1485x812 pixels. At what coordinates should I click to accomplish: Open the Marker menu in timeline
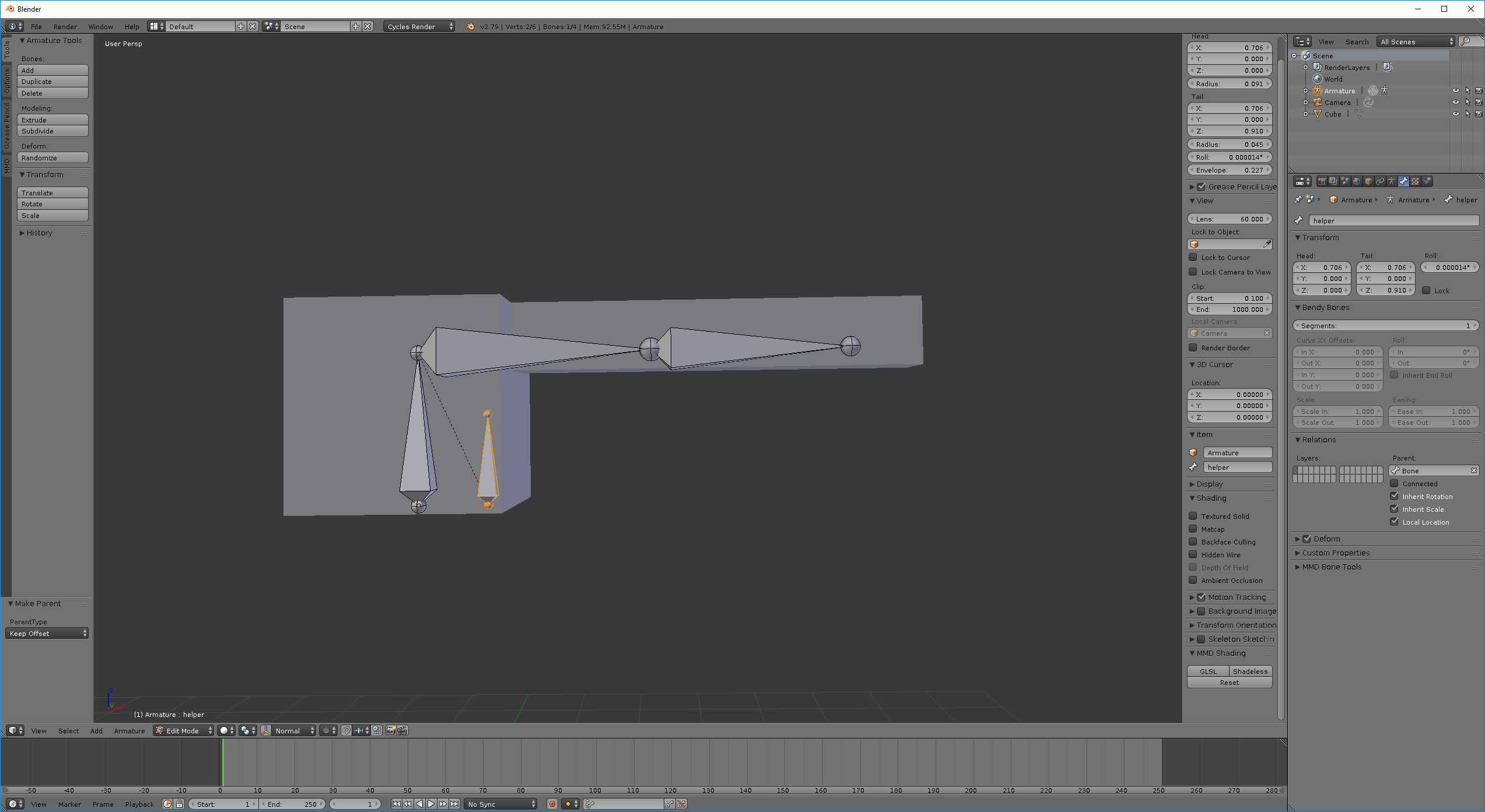click(69, 804)
